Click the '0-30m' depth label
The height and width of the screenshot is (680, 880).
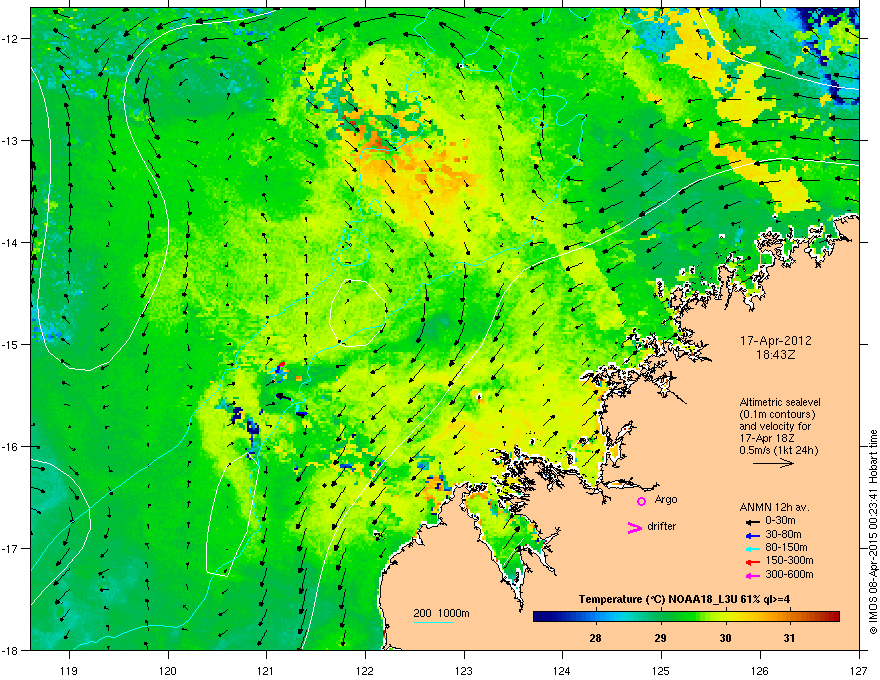pos(780,521)
